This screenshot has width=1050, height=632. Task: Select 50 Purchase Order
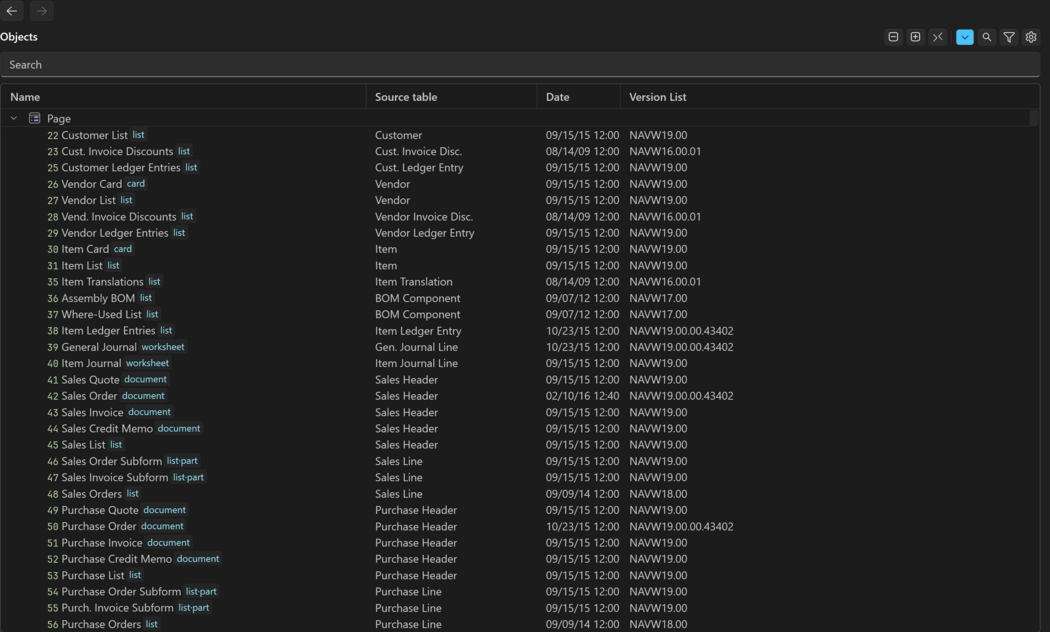coord(91,526)
